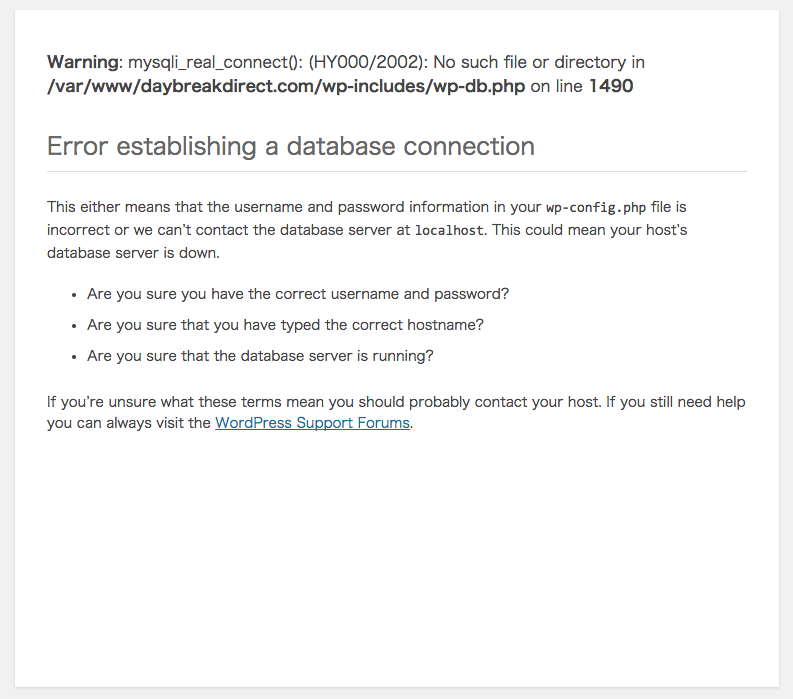Click 'Are you sure that the database server is running?'

coord(260,356)
